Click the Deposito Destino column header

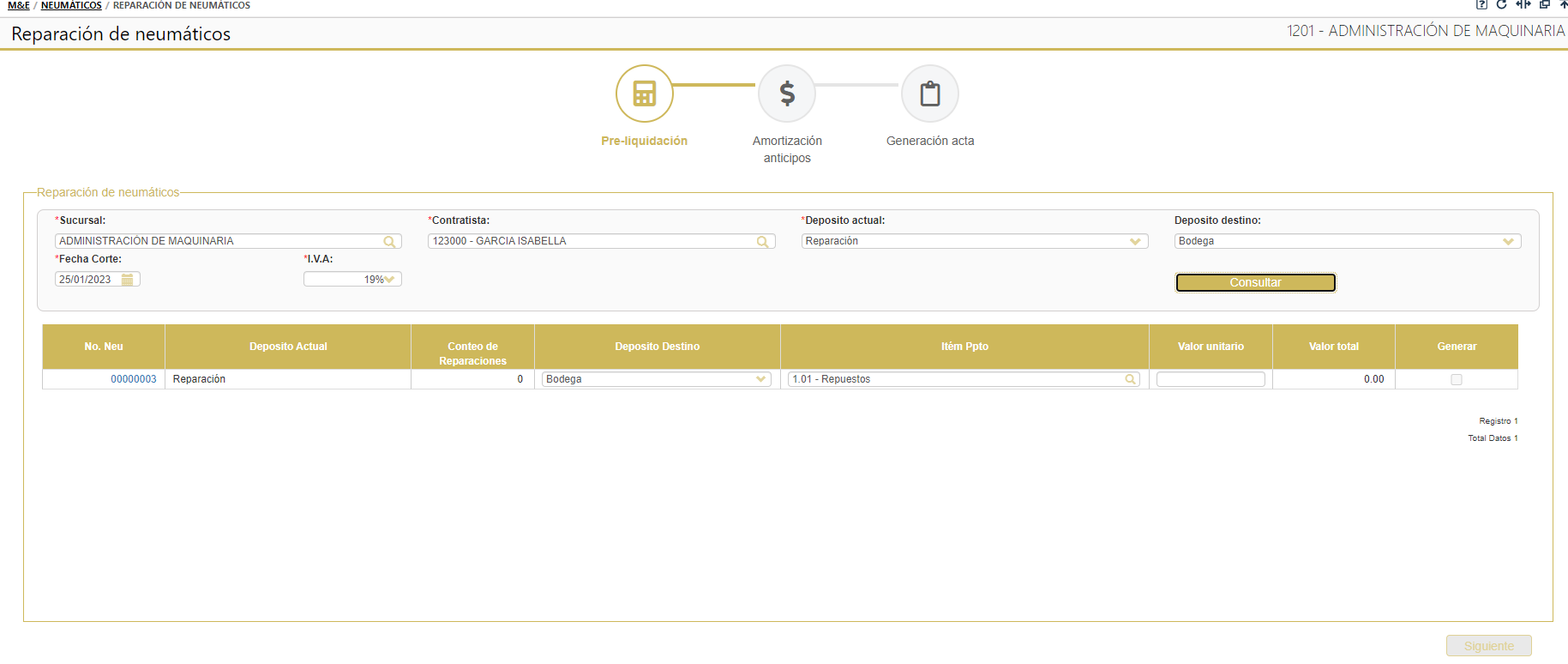658,347
